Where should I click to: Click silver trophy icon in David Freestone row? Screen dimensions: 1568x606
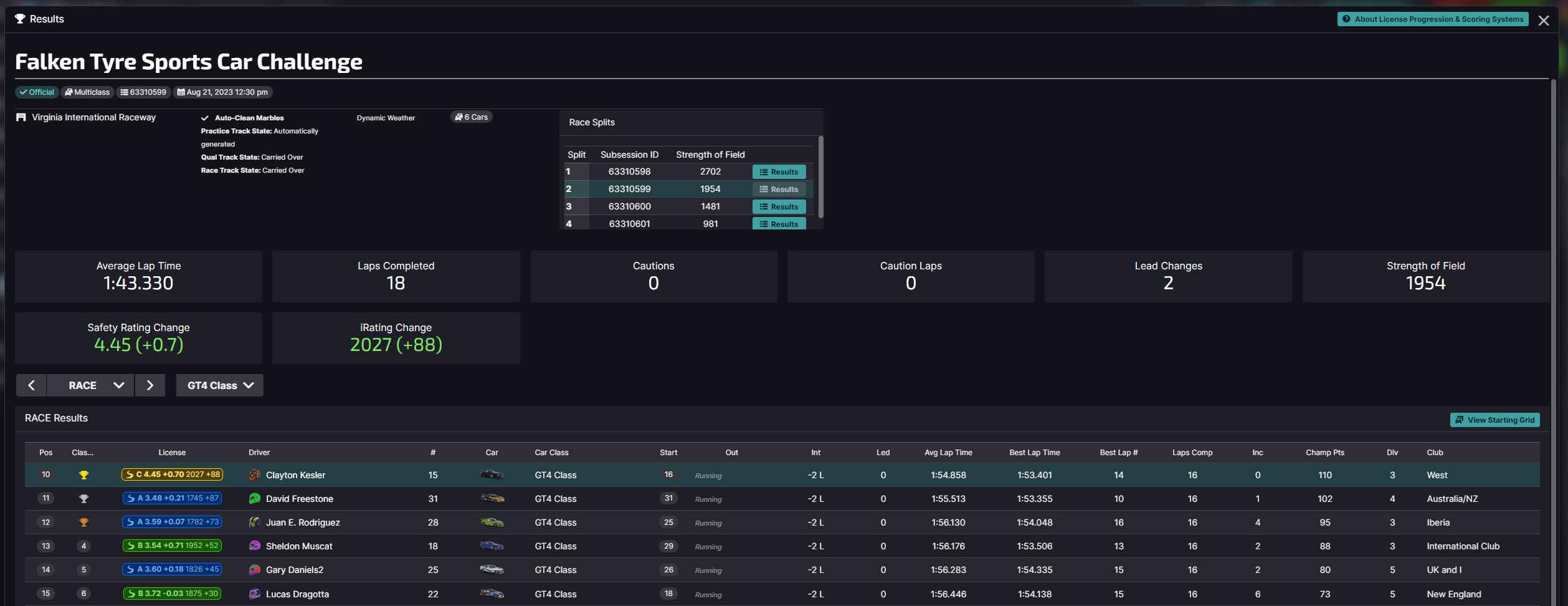tap(83, 499)
